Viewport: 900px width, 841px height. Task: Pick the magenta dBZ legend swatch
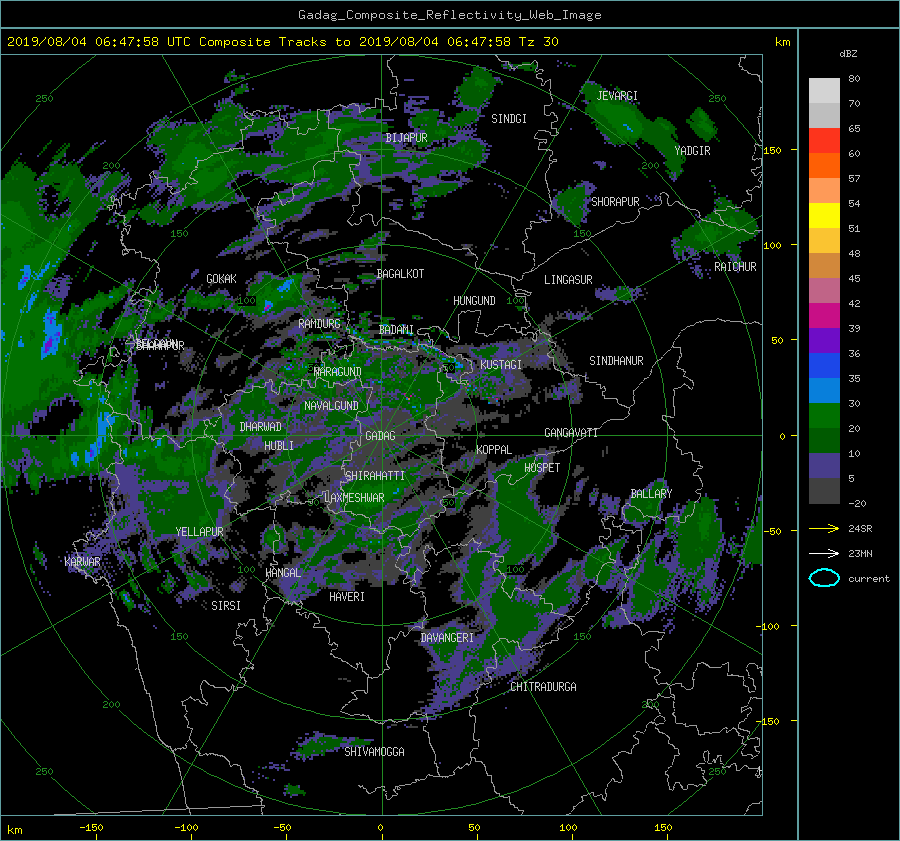point(824,316)
